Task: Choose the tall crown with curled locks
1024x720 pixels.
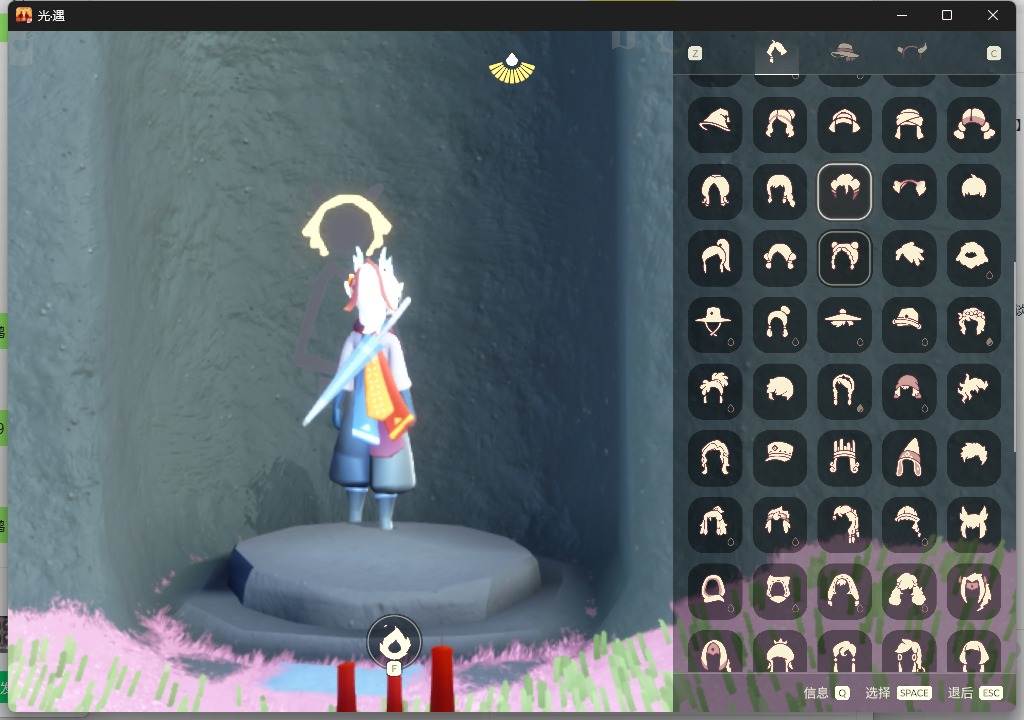Action: (x=844, y=458)
